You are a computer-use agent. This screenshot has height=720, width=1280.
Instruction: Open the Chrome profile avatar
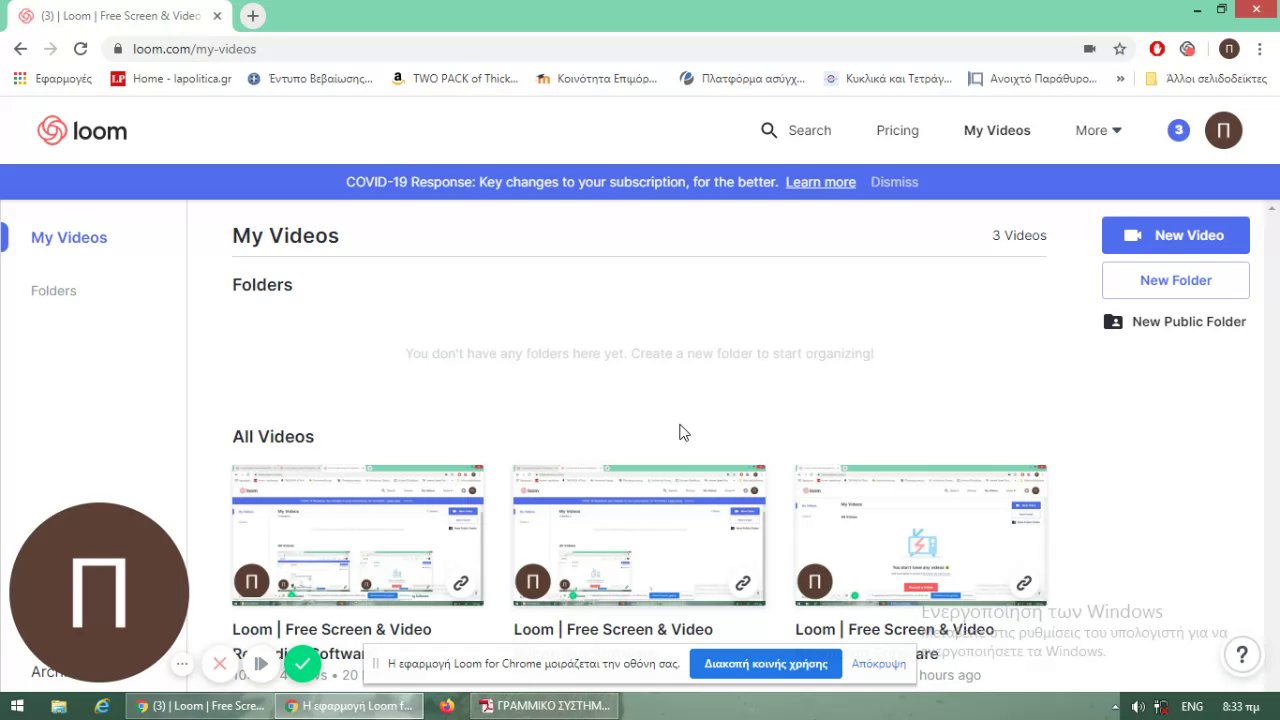tap(1229, 48)
